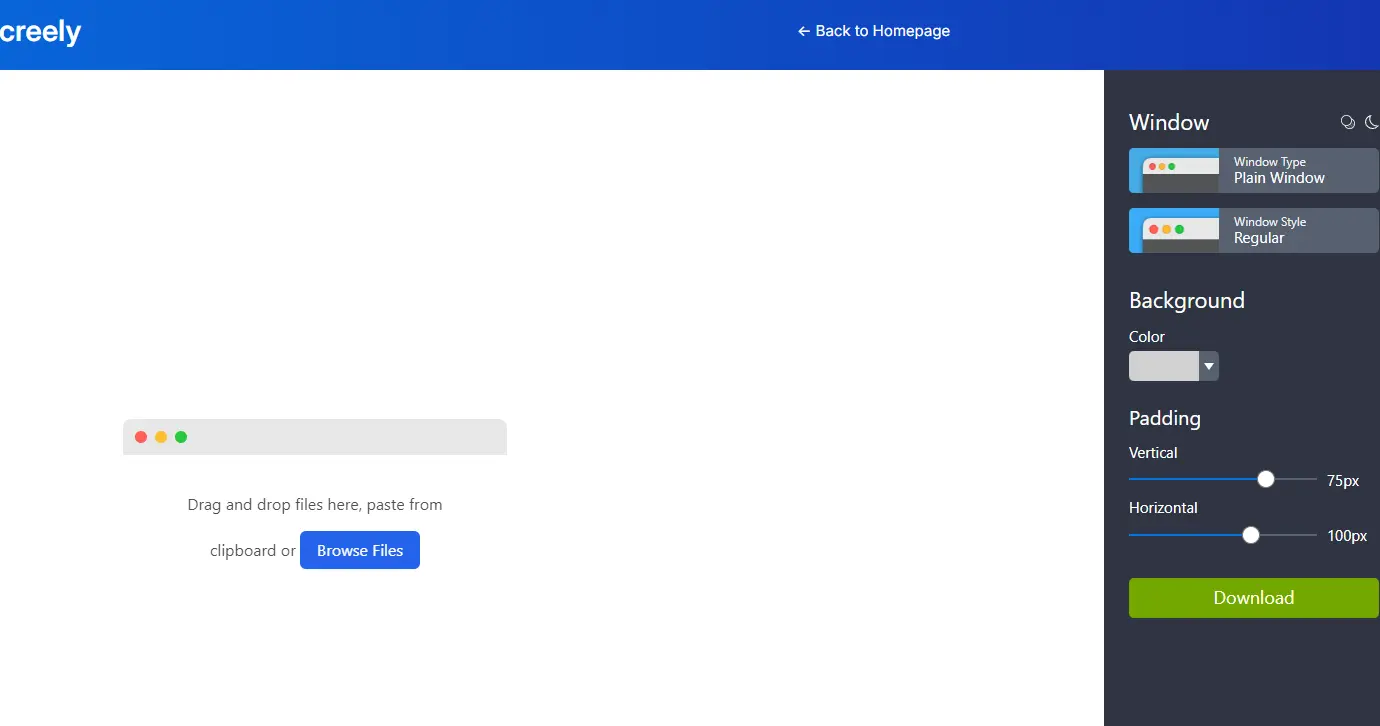
Task: Click the Browse Files button
Action: (360, 550)
